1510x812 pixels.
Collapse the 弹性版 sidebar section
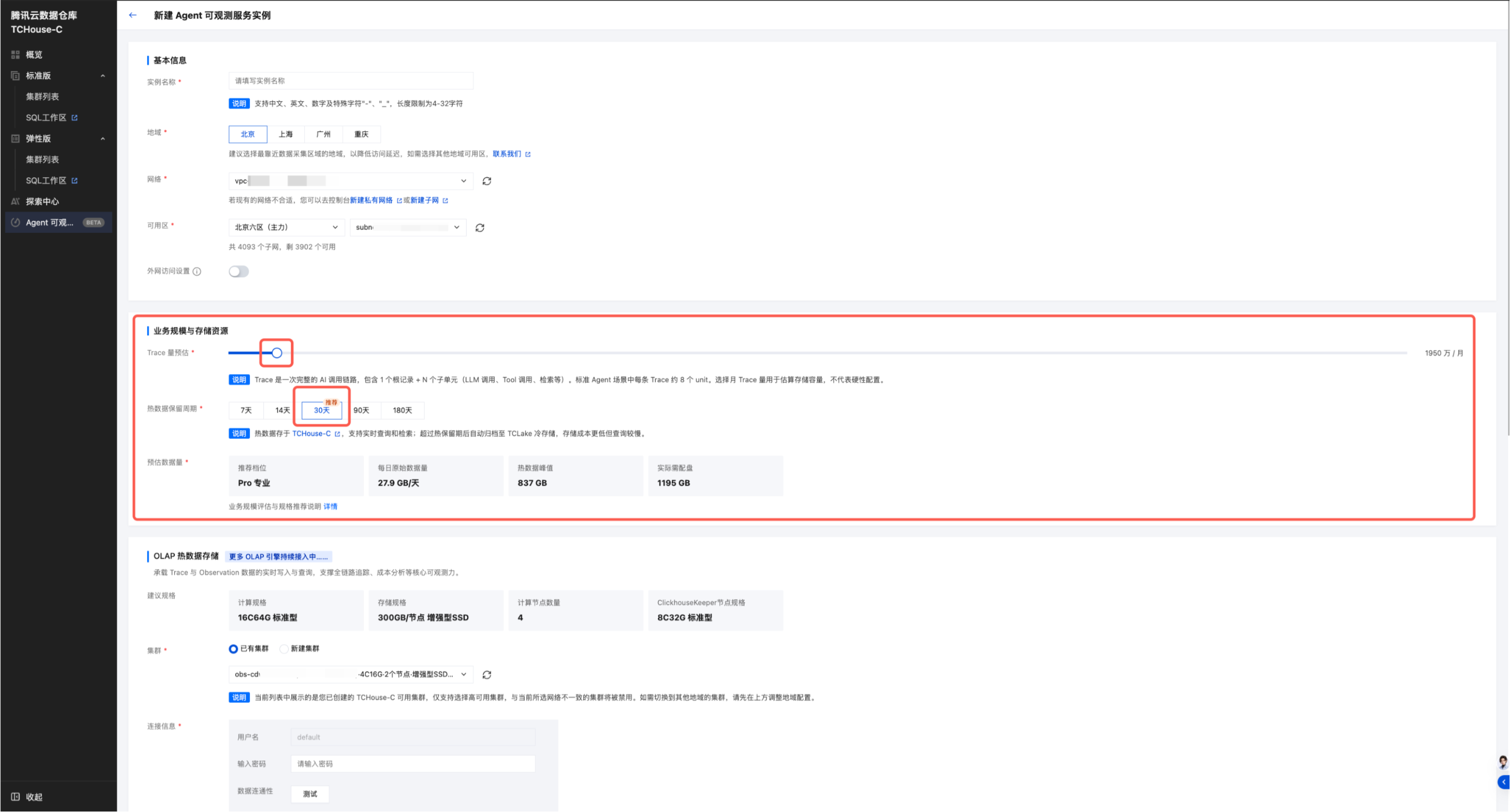point(103,138)
